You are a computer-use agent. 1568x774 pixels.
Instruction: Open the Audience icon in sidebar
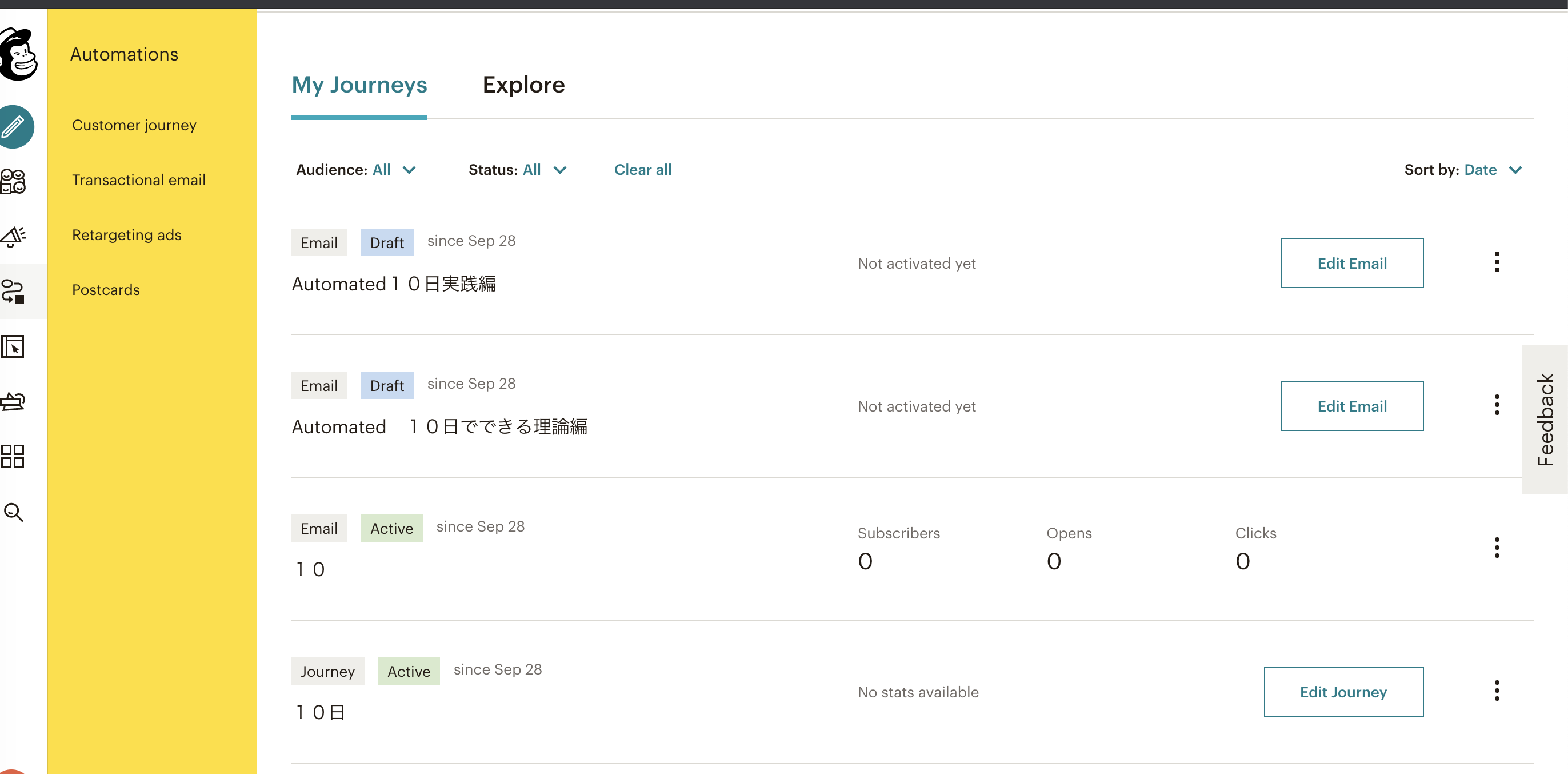click(13, 181)
